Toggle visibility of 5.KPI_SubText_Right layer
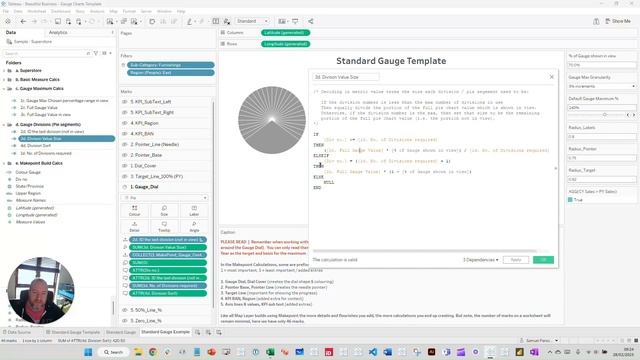 [x=125, y=112]
